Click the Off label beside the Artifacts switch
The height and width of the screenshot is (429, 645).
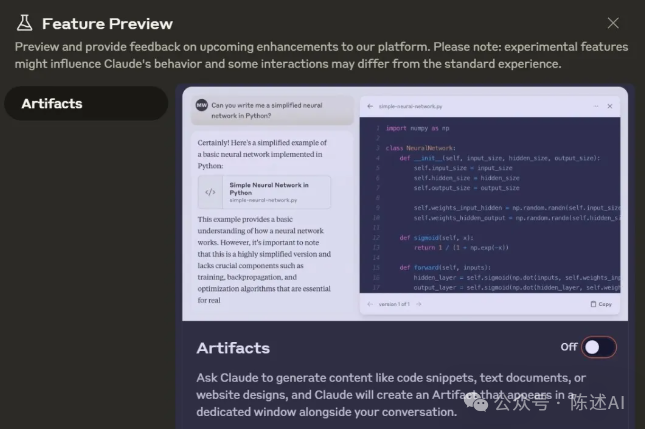pyautogui.click(x=569, y=347)
